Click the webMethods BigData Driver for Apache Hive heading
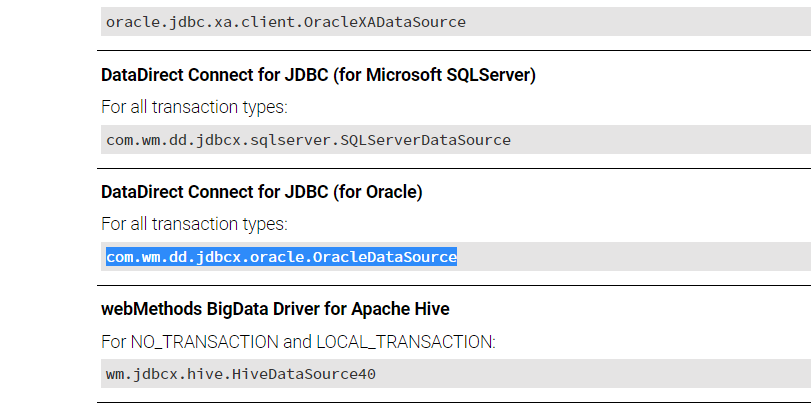 [x=275, y=309]
